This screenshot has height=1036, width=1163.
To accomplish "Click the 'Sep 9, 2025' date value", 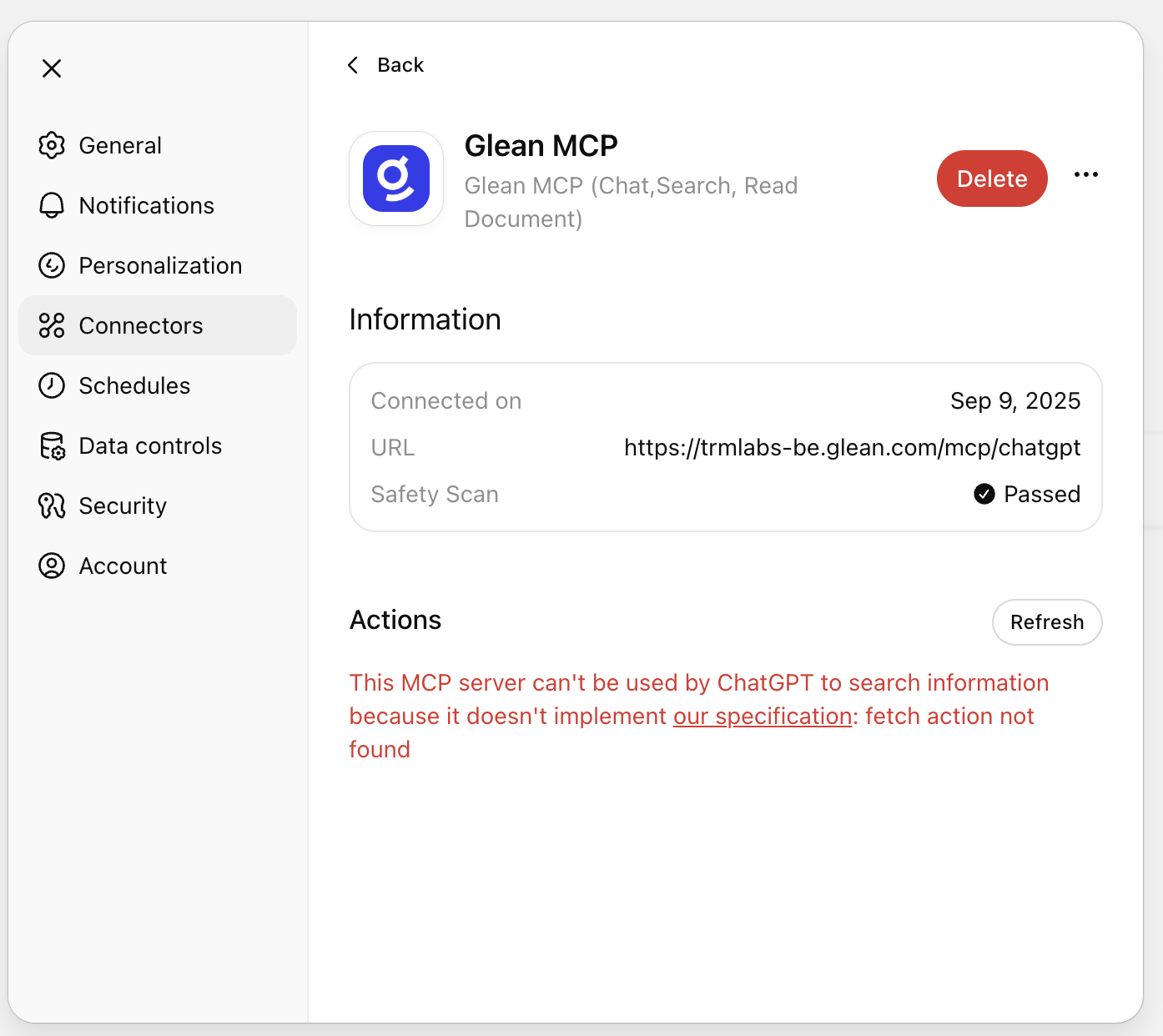I will pyautogui.click(x=1015, y=401).
